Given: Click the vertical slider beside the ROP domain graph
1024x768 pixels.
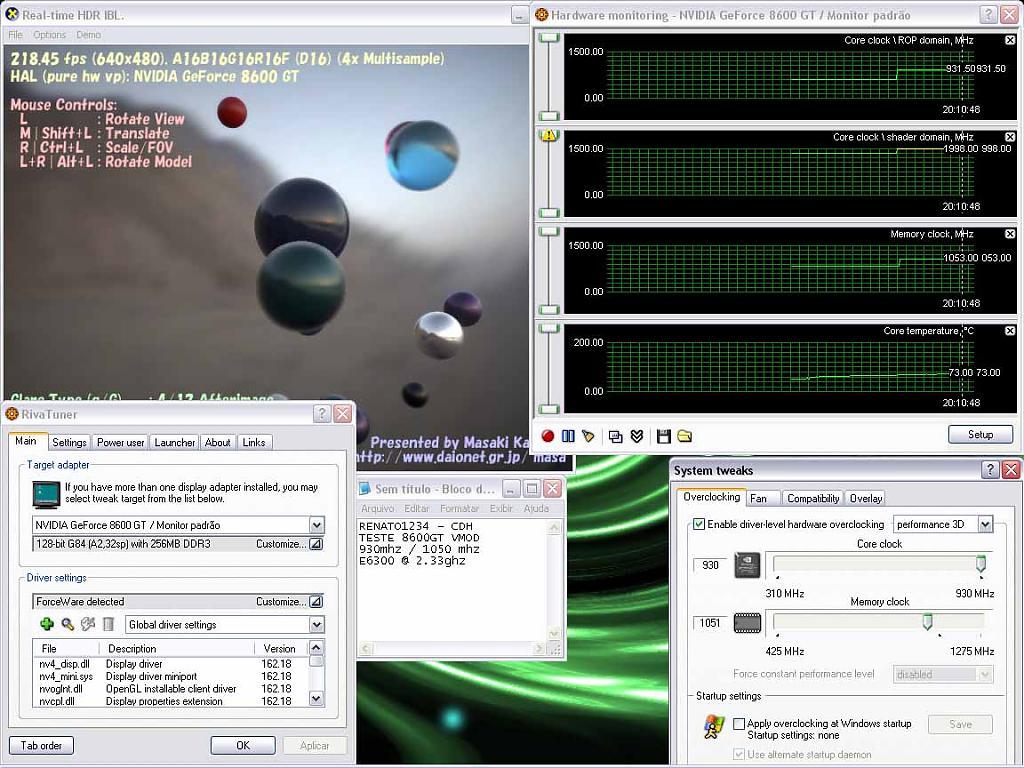Looking at the screenshot, I should pos(549,76).
